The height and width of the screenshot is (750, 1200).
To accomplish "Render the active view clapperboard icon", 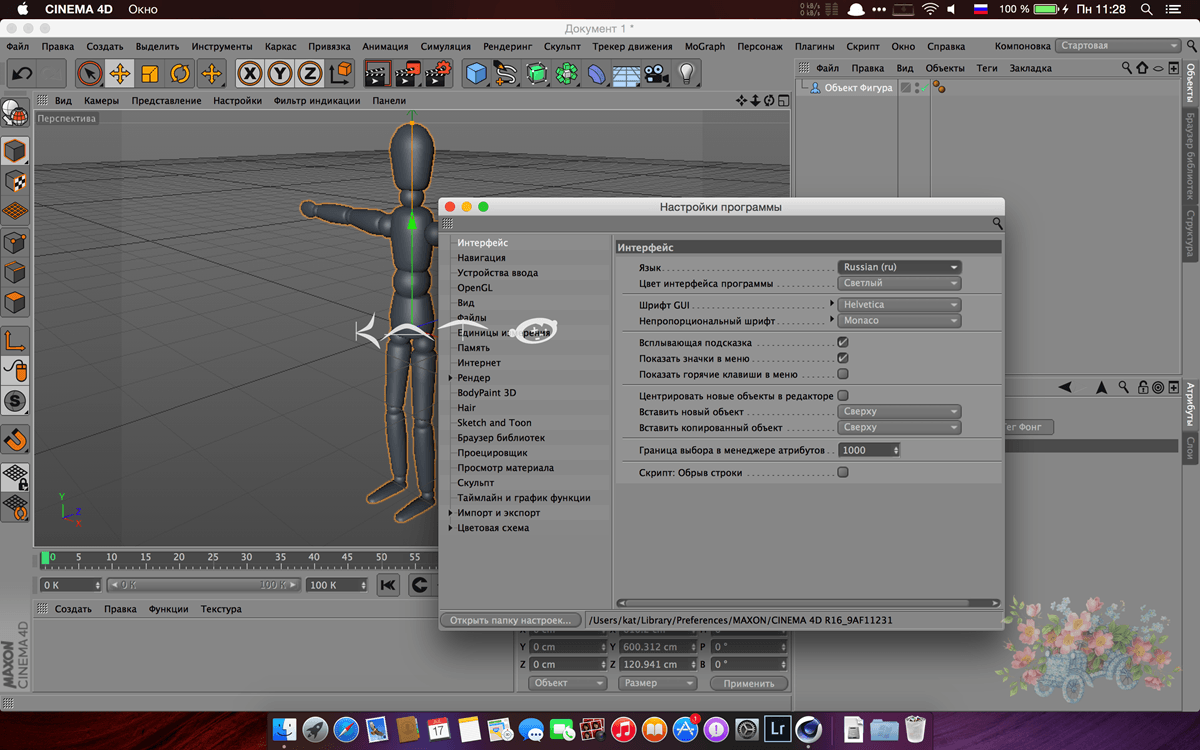I will click(x=377, y=74).
